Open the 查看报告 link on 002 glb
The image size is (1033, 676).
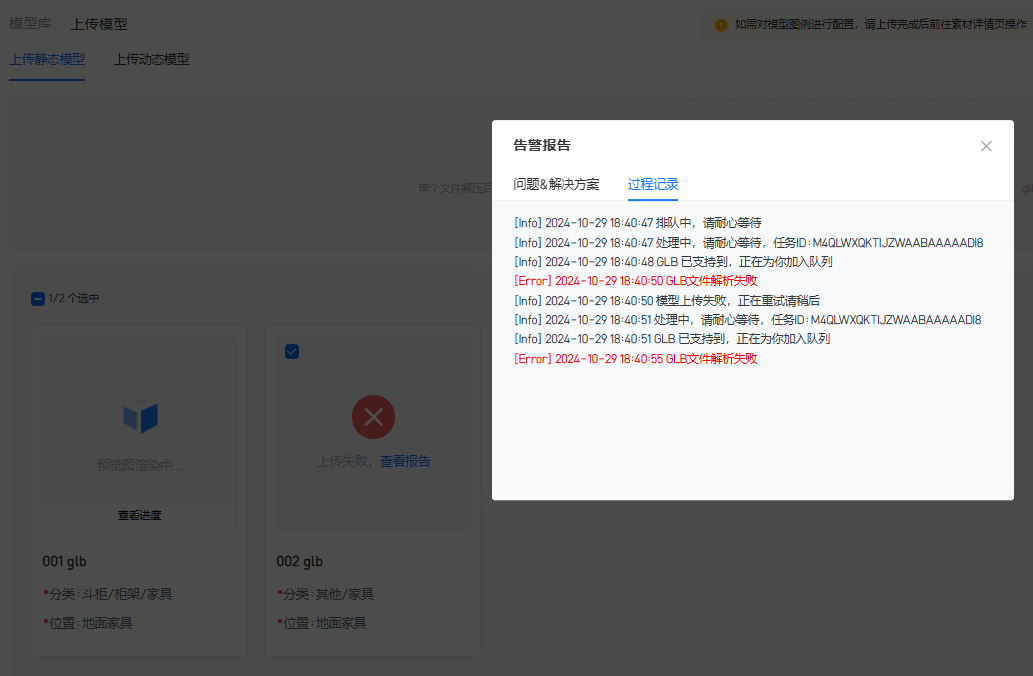point(405,461)
